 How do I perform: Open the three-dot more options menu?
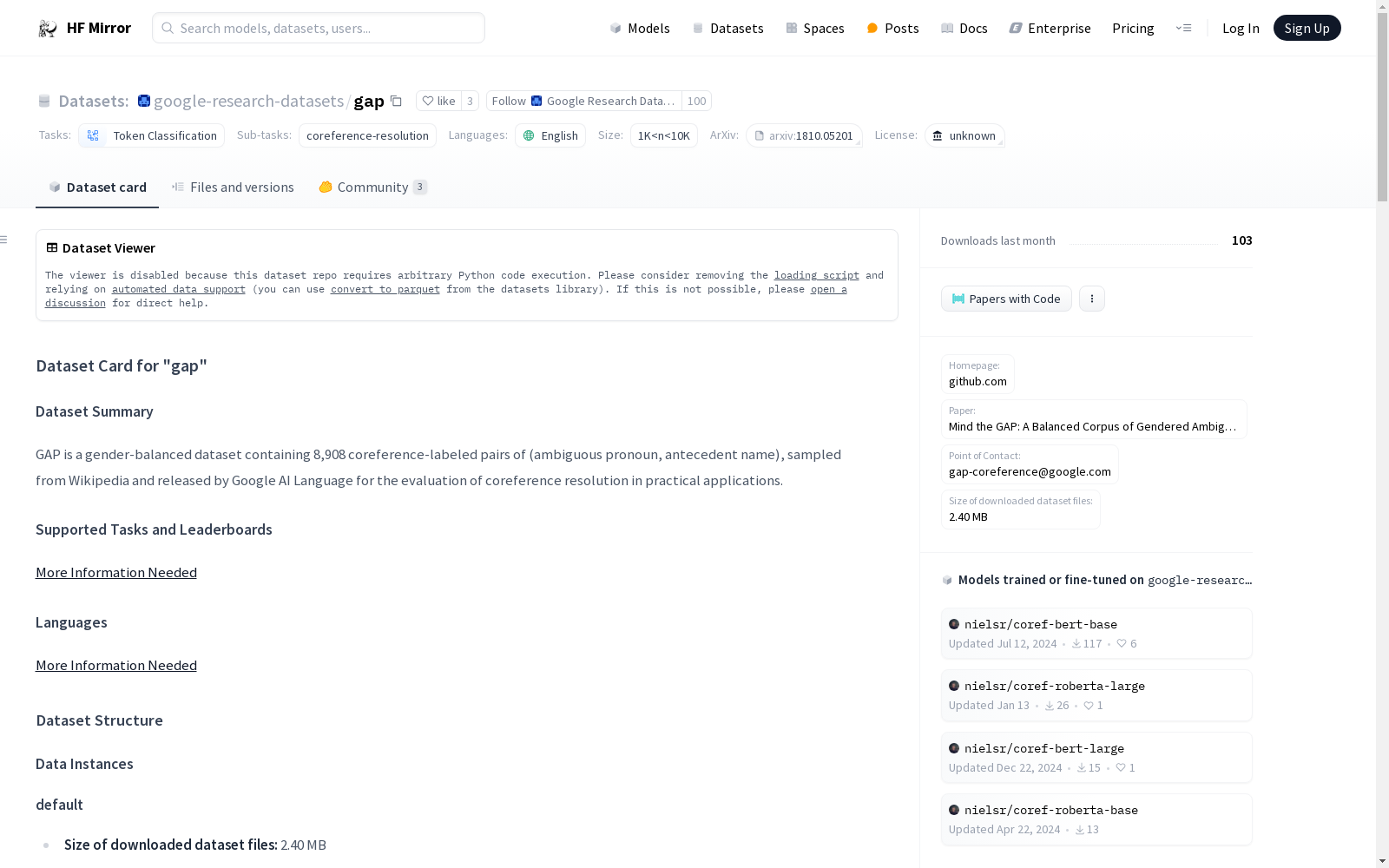pyautogui.click(x=1092, y=299)
